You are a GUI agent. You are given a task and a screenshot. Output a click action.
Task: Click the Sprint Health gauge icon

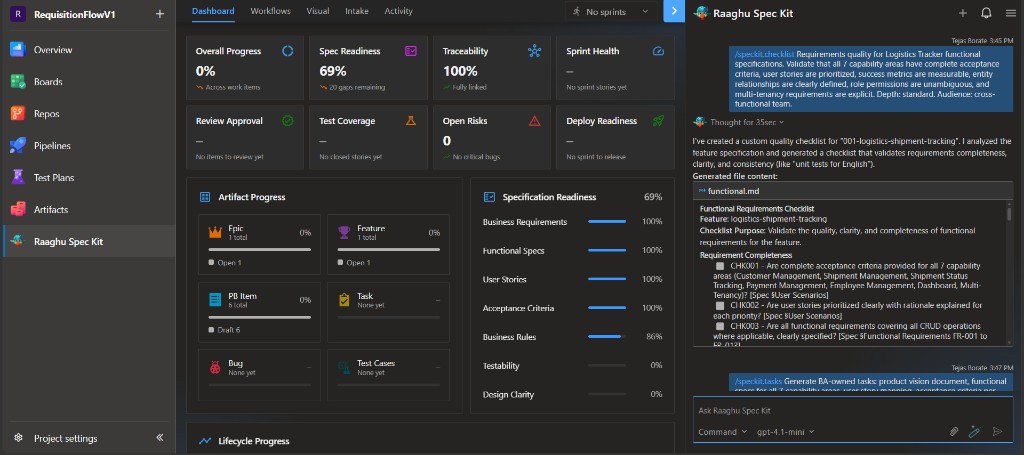(658, 51)
